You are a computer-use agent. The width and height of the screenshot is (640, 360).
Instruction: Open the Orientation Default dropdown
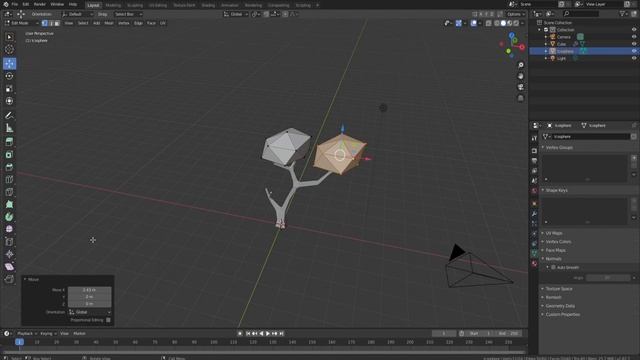click(x=77, y=14)
